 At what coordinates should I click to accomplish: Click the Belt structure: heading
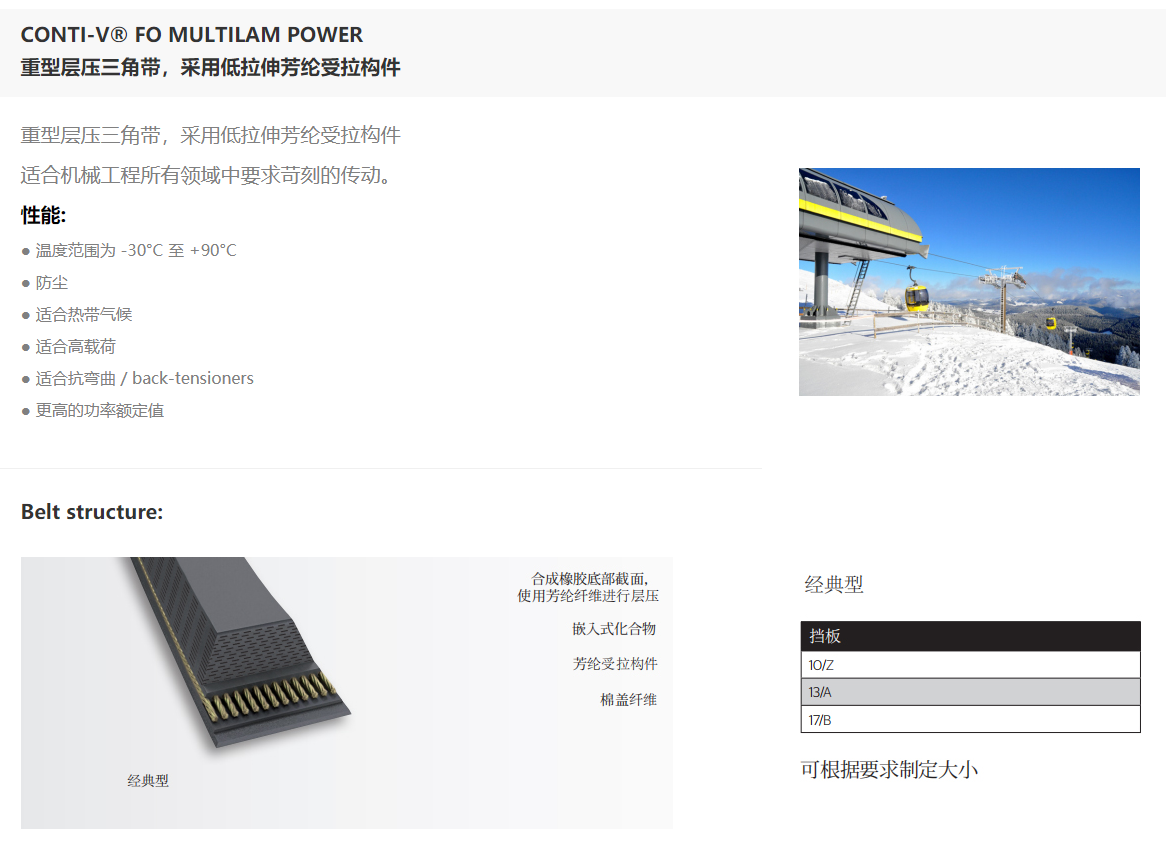[x=91, y=512]
